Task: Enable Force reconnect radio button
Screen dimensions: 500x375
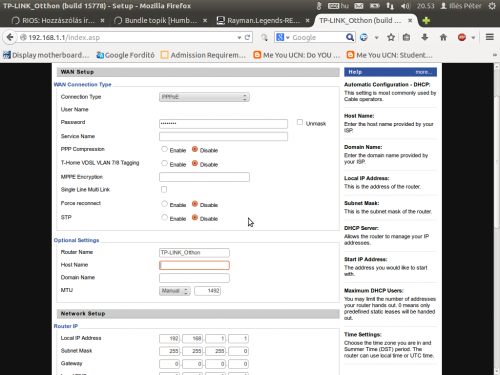Action: click(x=164, y=203)
